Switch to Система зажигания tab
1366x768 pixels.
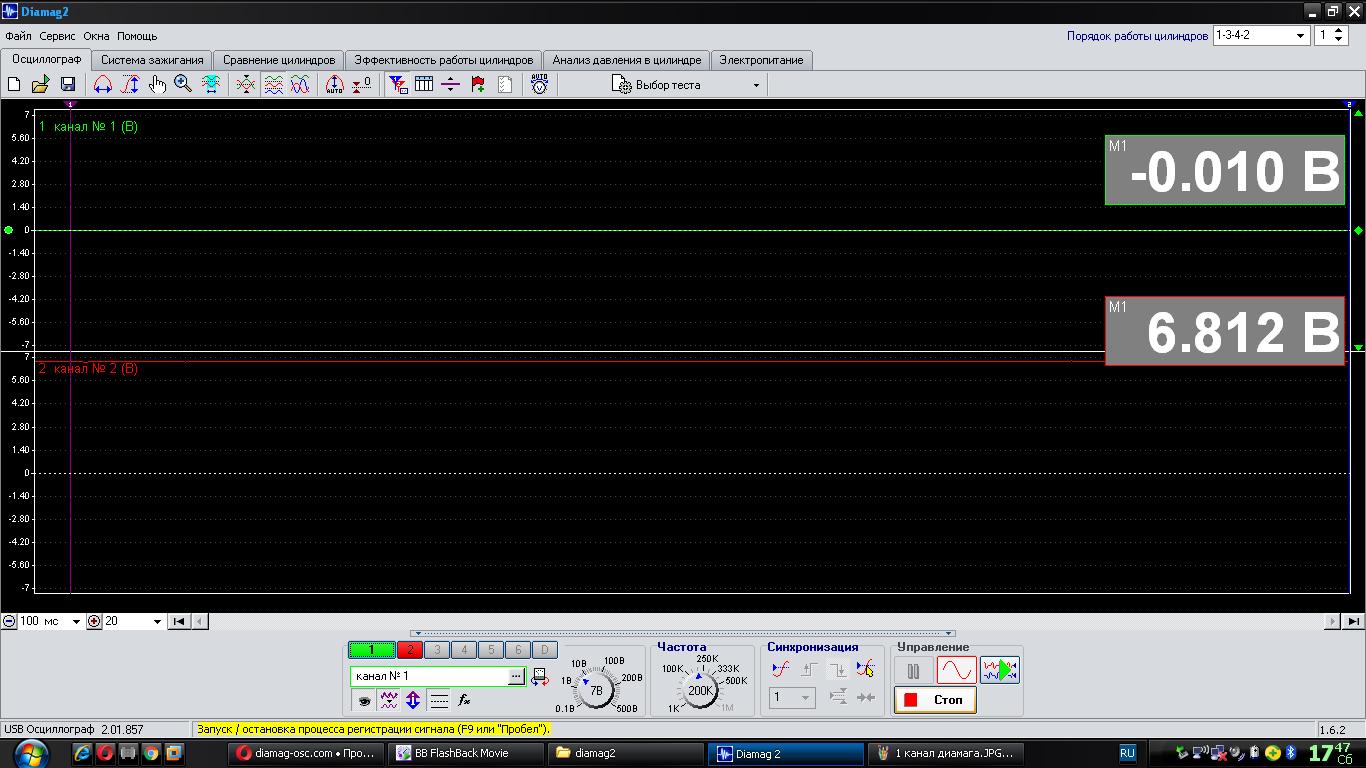(x=152, y=60)
